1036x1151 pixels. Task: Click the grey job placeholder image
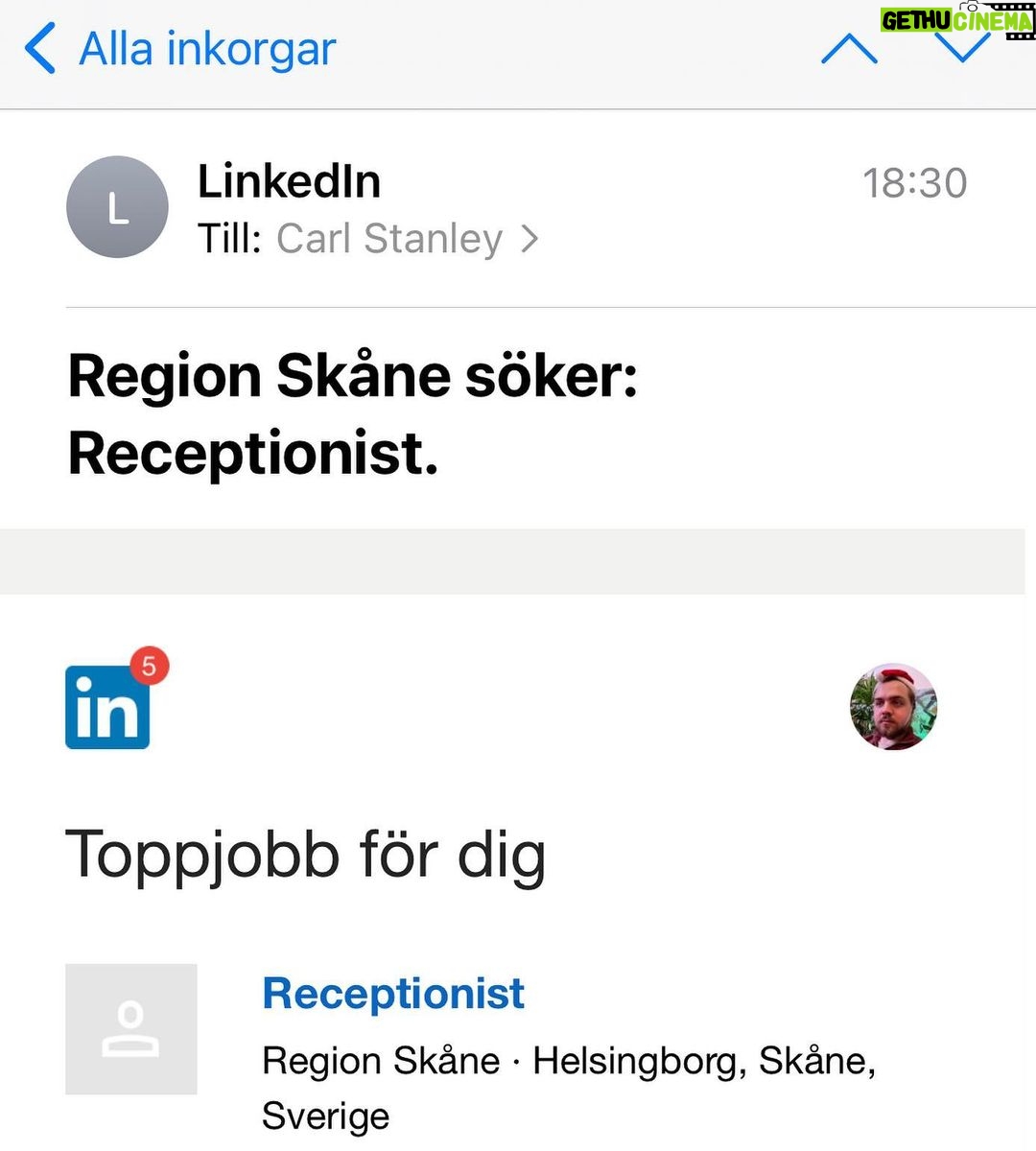click(x=131, y=1029)
